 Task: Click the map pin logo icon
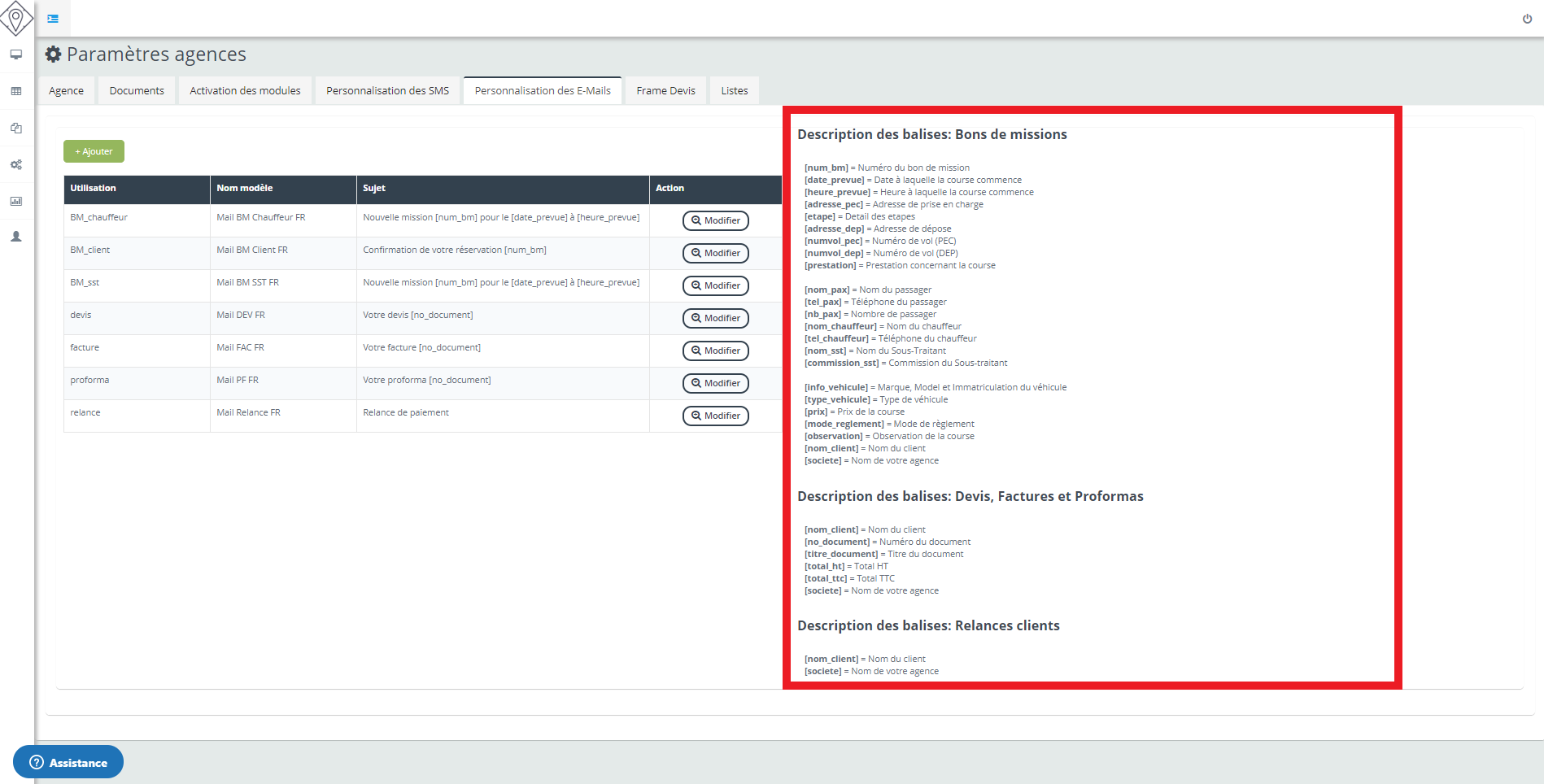click(x=16, y=18)
